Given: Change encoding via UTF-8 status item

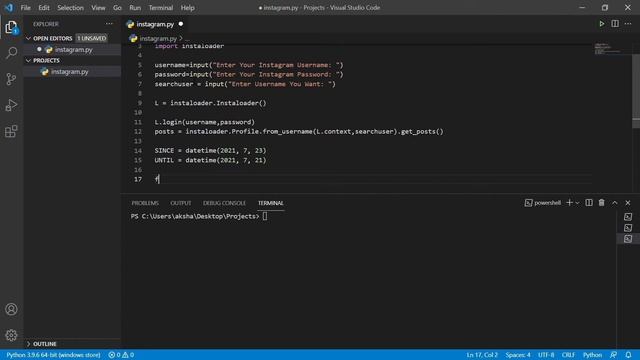Looking at the screenshot, I should (546, 355).
